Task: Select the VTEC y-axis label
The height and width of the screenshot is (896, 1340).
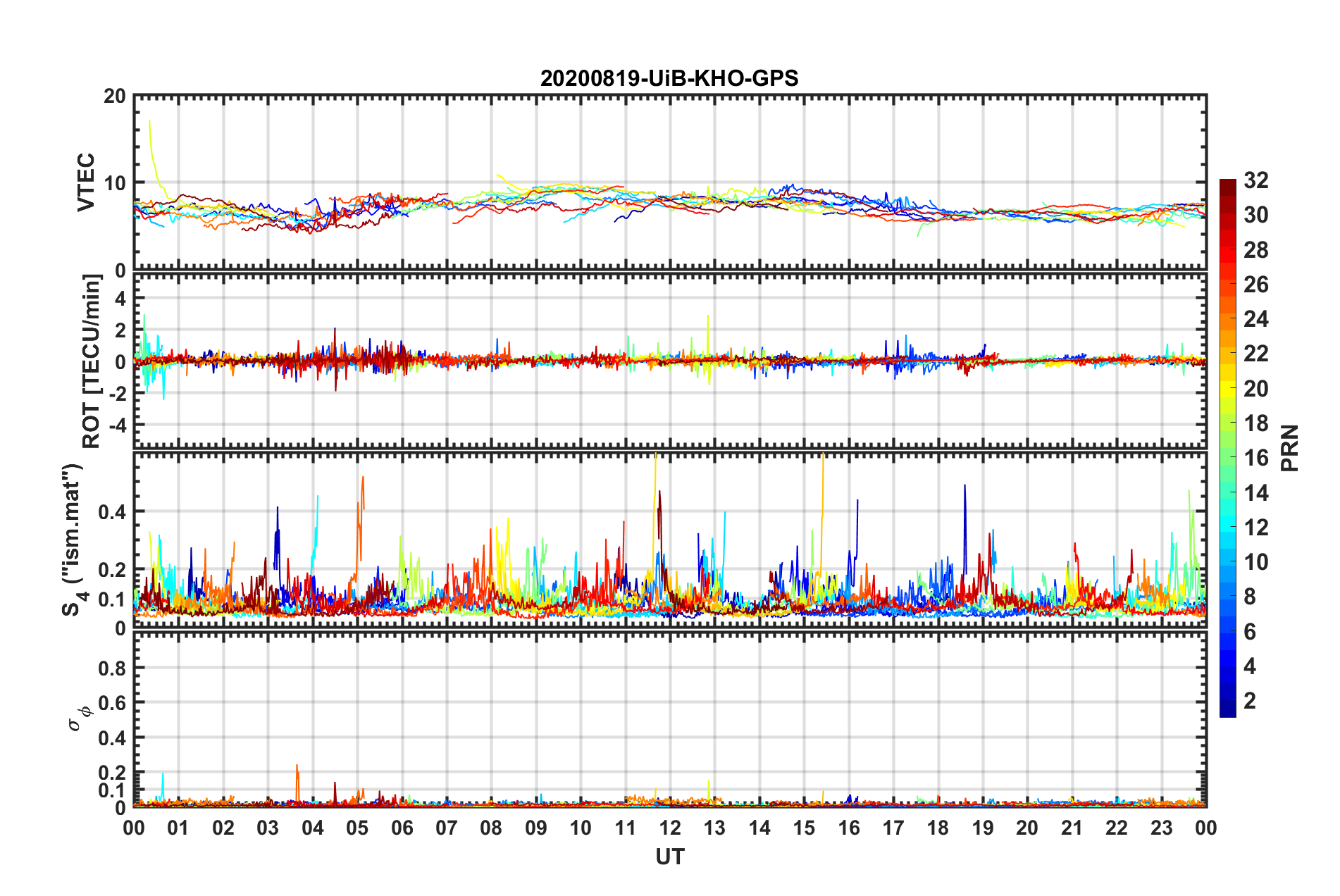Action: (86, 182)
